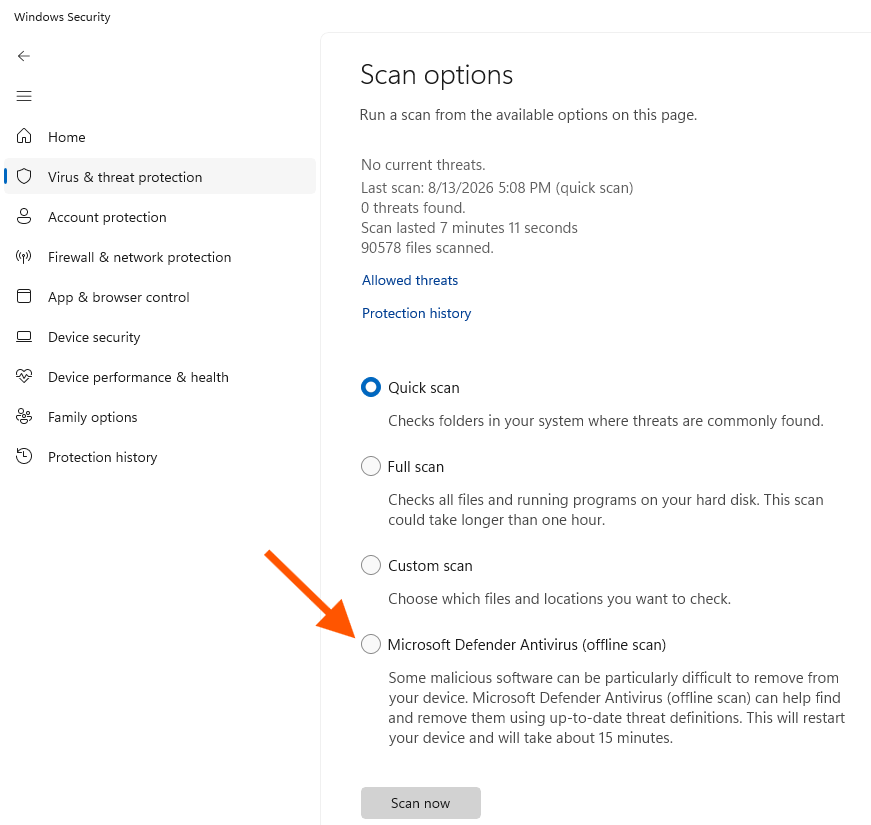Click 'Run a scan from the available options' text
The image size is (871, 825).
click(528, 115)
